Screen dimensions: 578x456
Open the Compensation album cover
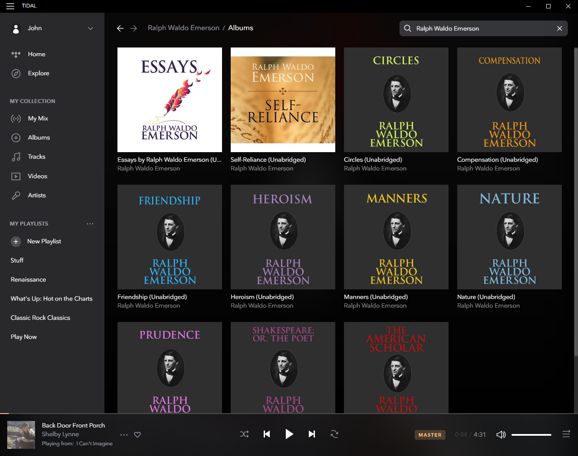(509, 100)
